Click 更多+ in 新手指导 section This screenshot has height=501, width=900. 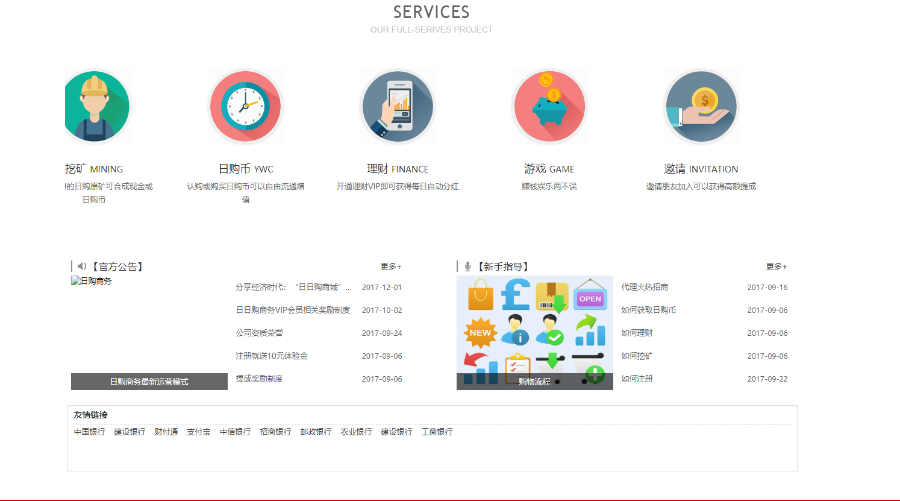(776, 266)
